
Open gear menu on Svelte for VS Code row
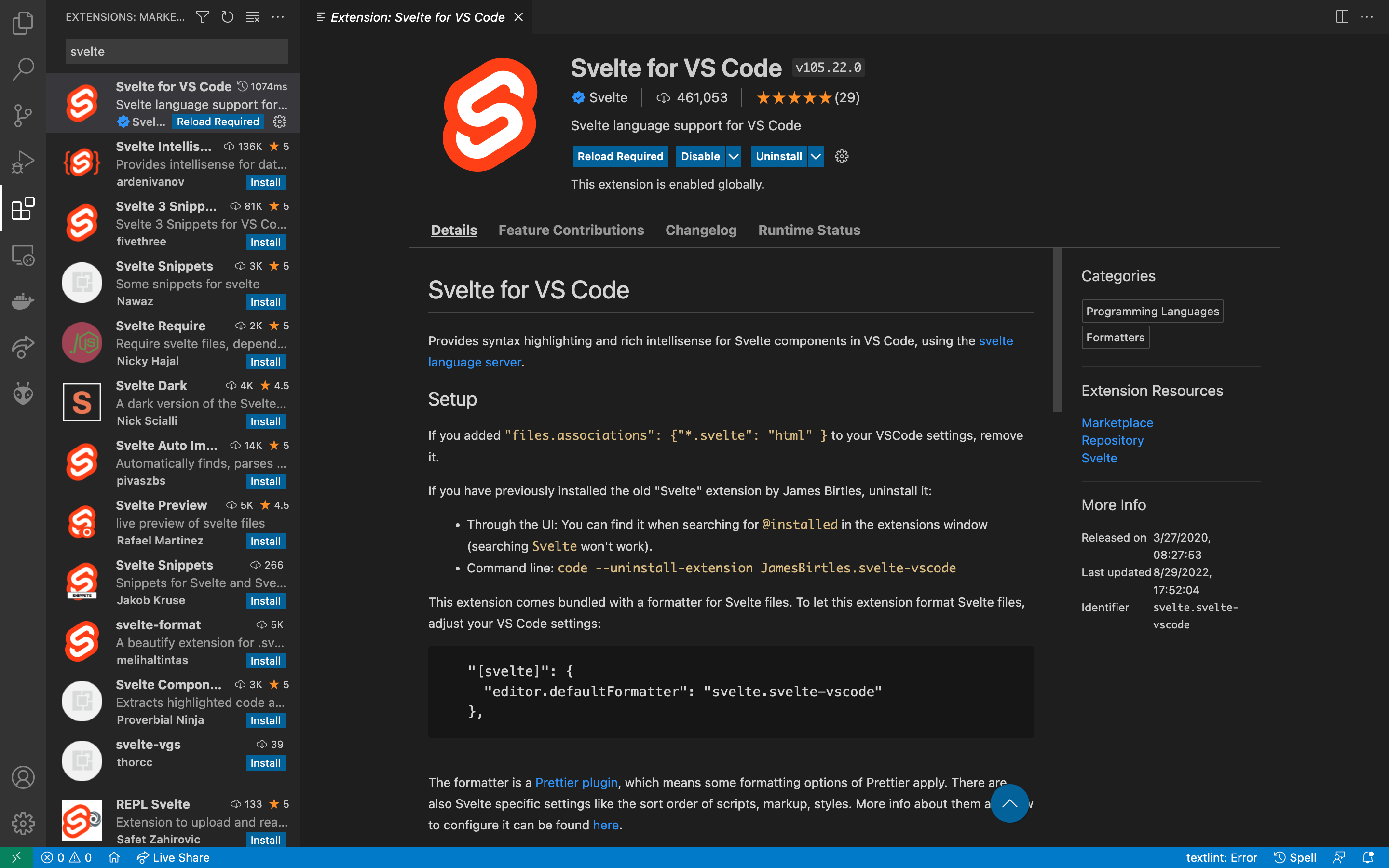(280, 122)
